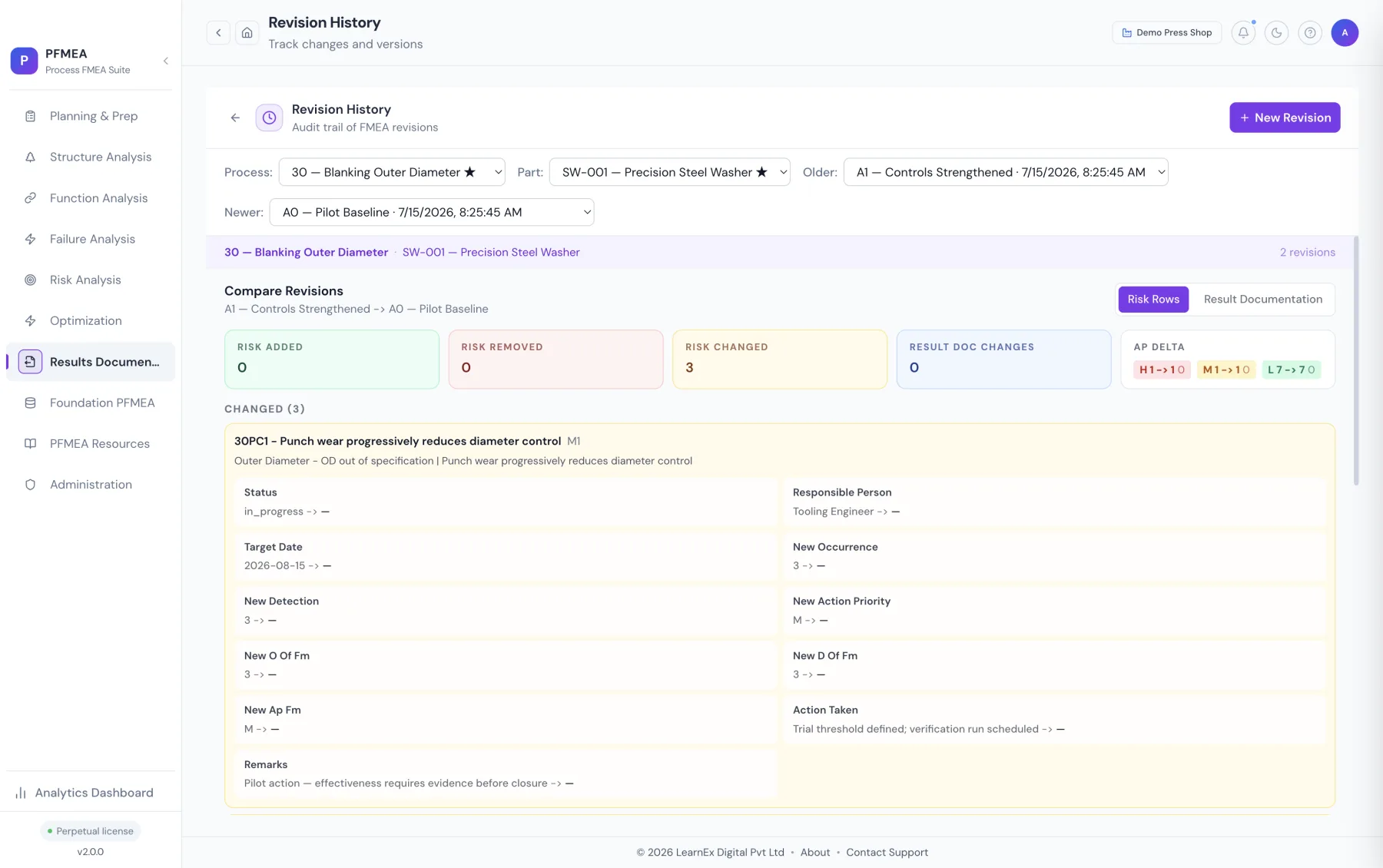This screenshot has height=868, width=1383.
Task: Click the "2 revisions" count text
Action: click(1307, 253)
